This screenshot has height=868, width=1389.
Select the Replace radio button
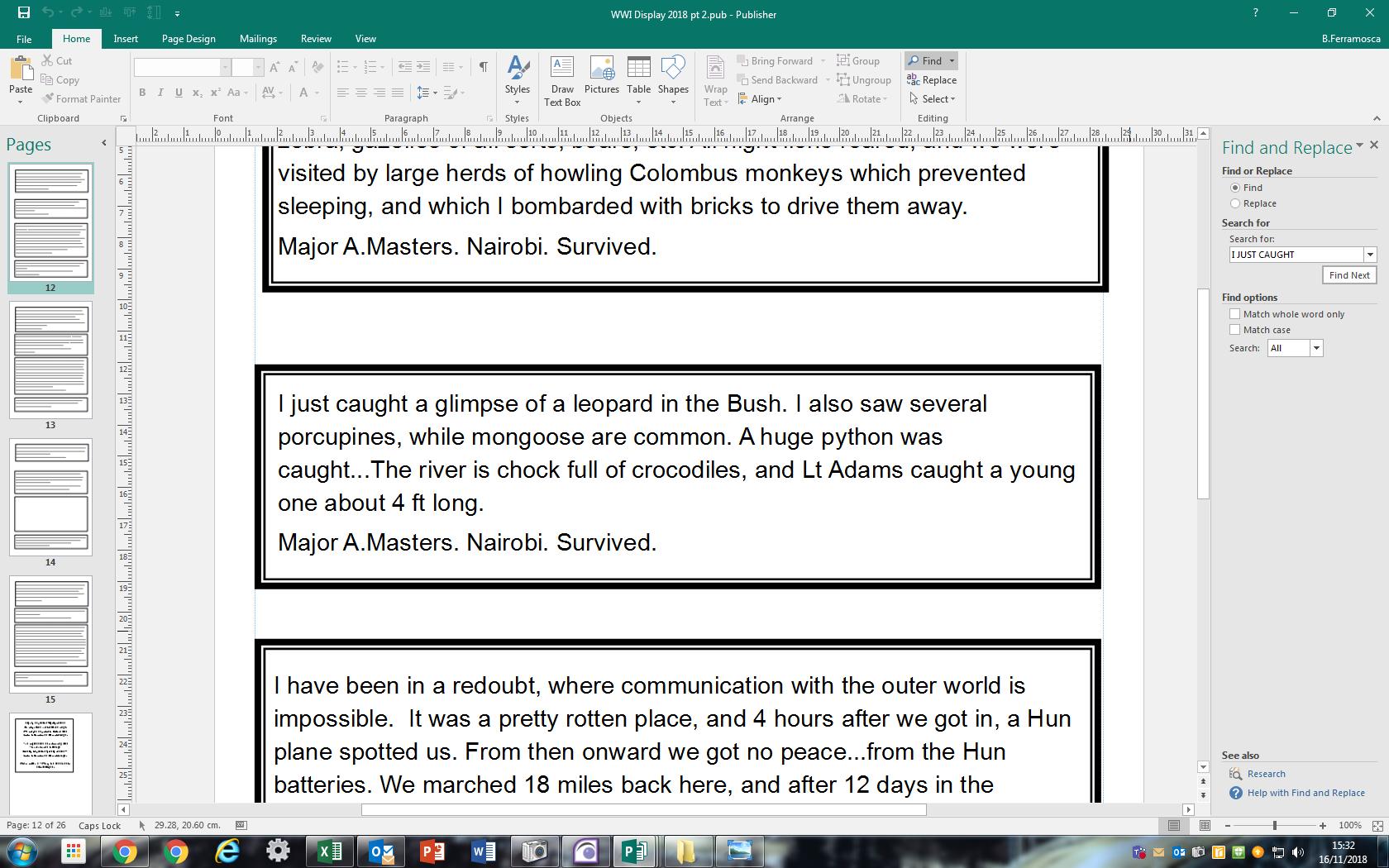point(1235,203)
